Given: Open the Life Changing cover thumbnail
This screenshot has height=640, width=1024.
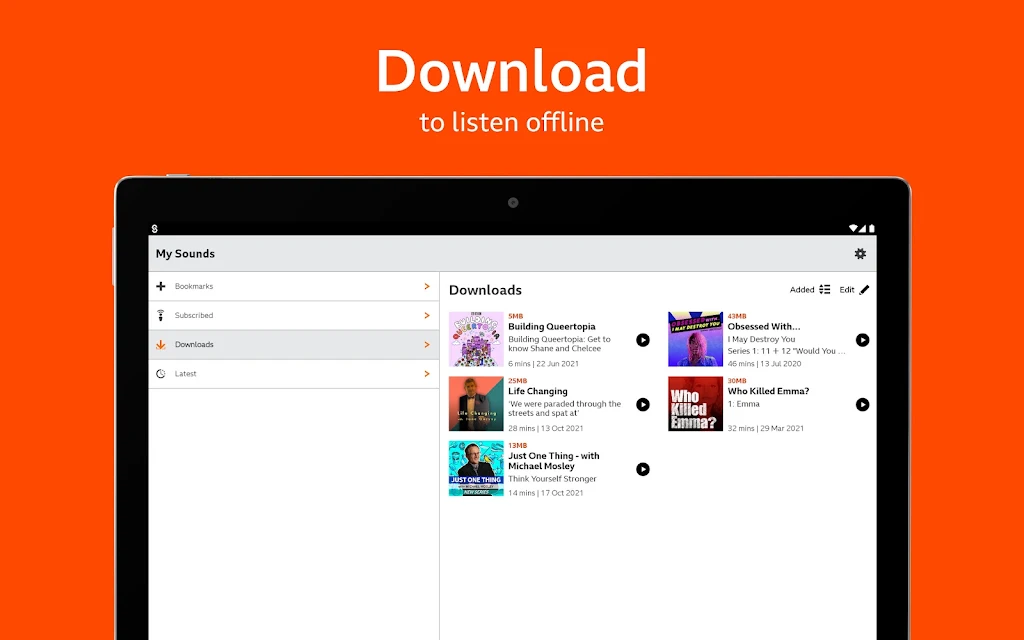Looking at the screenshot, I should pos(476,404).
